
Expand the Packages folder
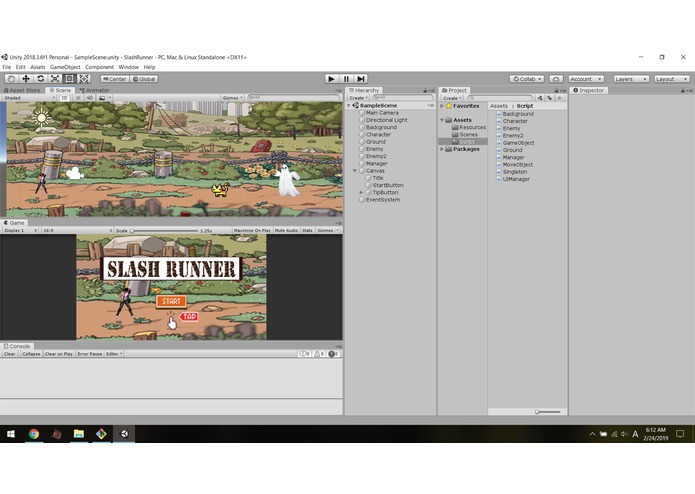(442, 149)
